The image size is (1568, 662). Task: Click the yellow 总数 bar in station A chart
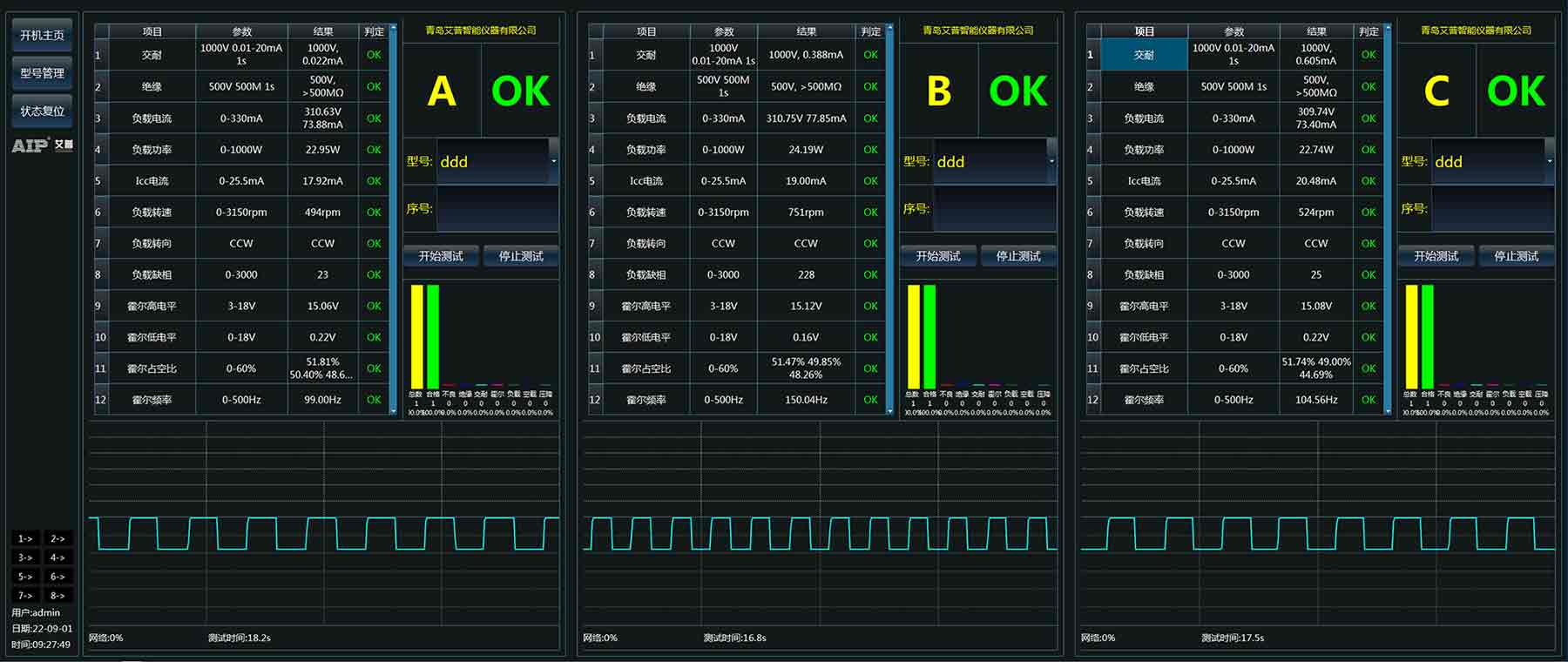[416, 336]
